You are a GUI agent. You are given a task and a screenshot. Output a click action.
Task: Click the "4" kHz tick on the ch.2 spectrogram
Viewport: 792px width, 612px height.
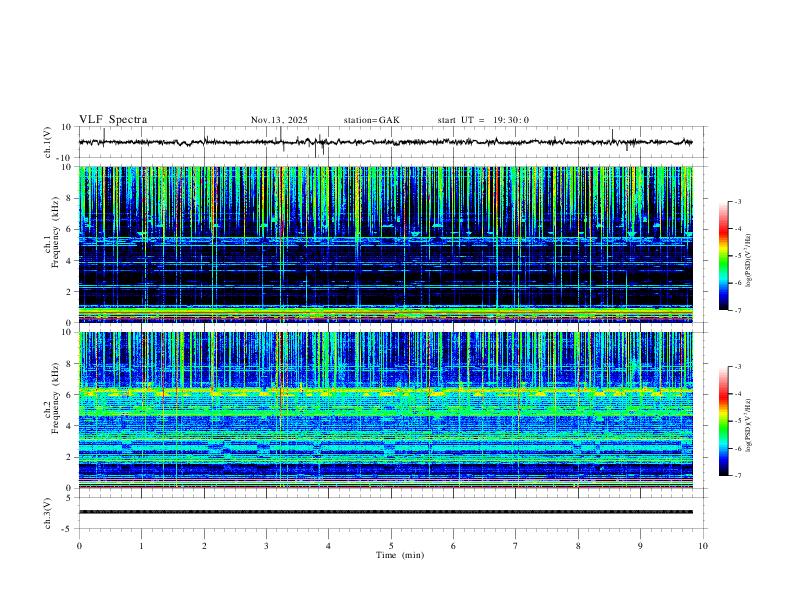pos(69,426)
